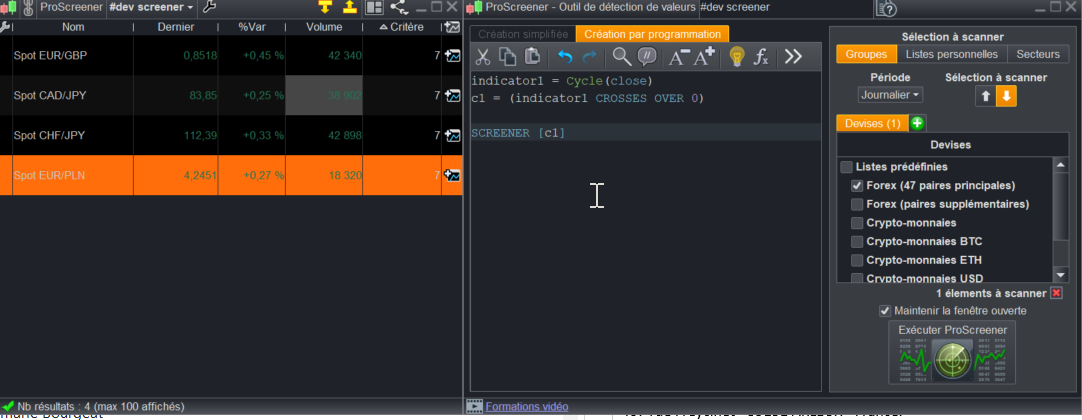1082x420 pixels.
Task: Click the blue Undo arrow
Action: pyautogui.click(x=565, y=57)
